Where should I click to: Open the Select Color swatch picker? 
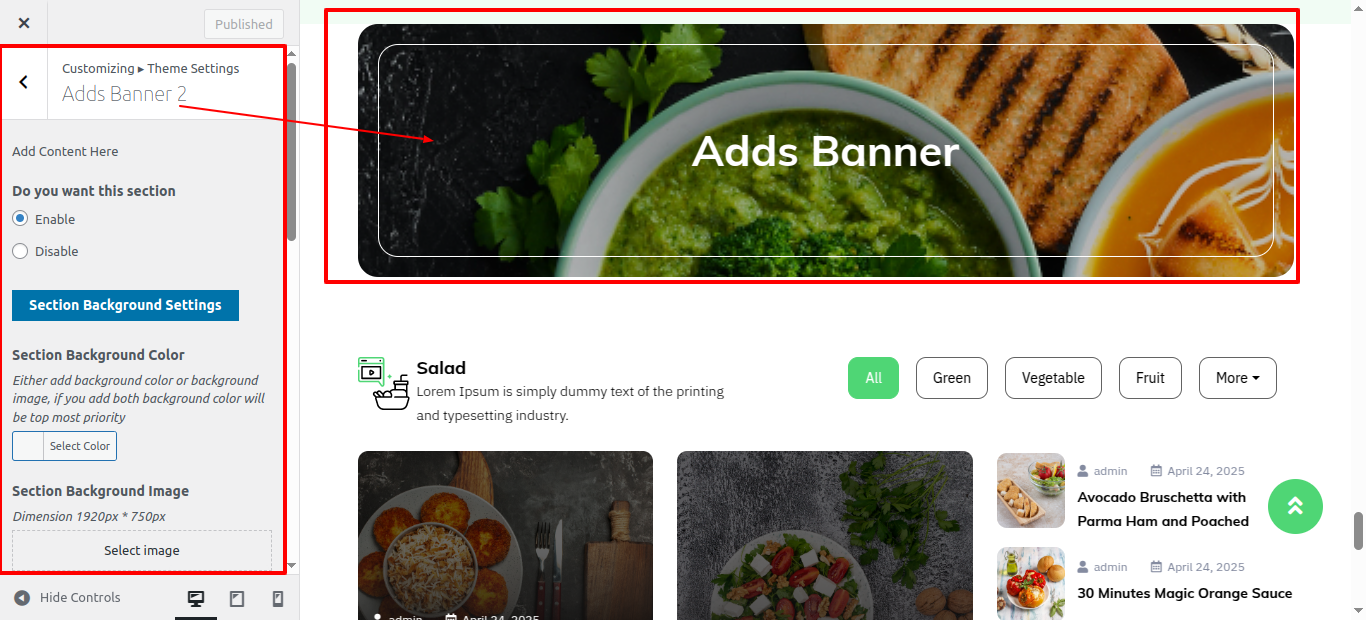(x=64, y=446)
